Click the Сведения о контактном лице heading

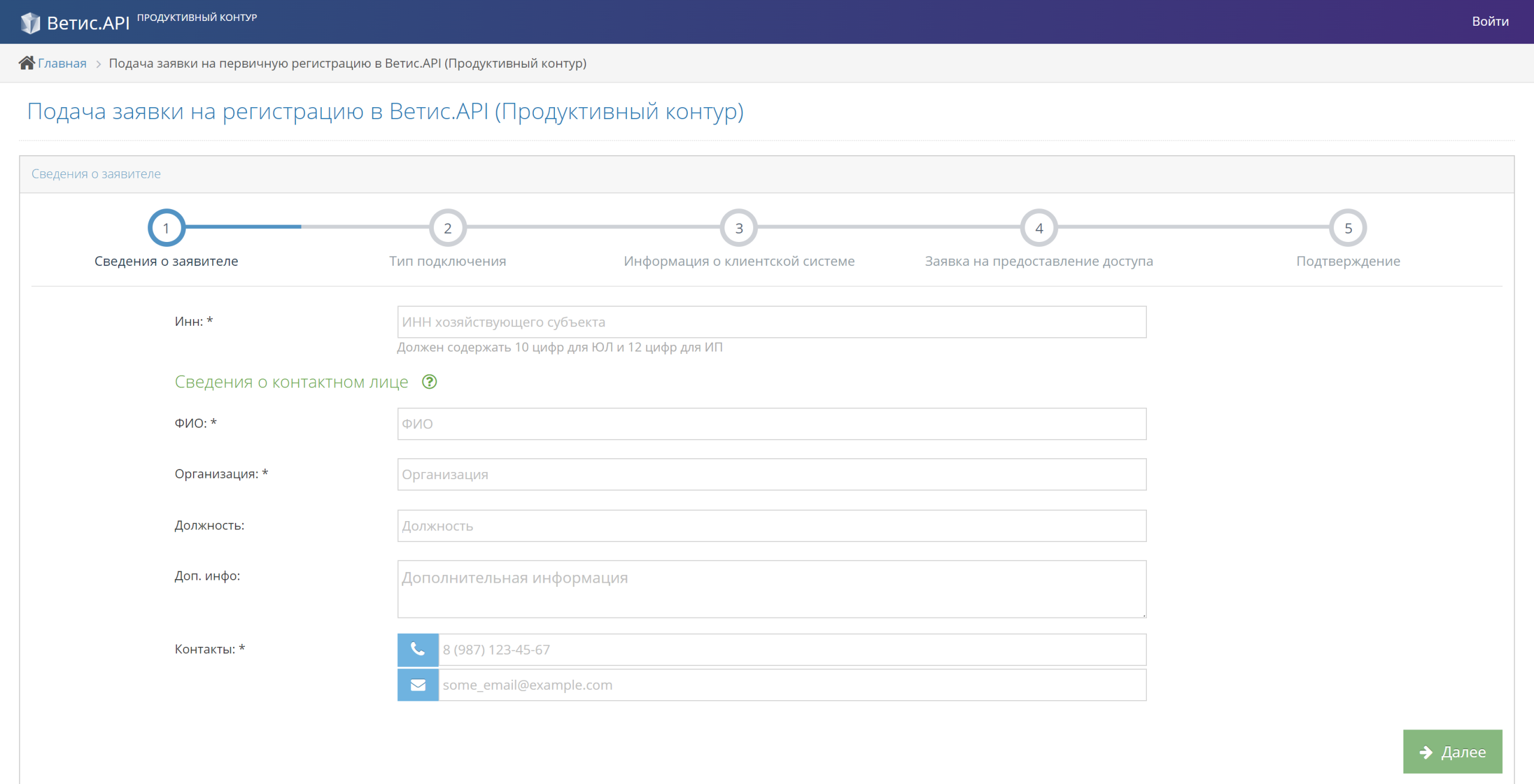(x=291, y=382)
